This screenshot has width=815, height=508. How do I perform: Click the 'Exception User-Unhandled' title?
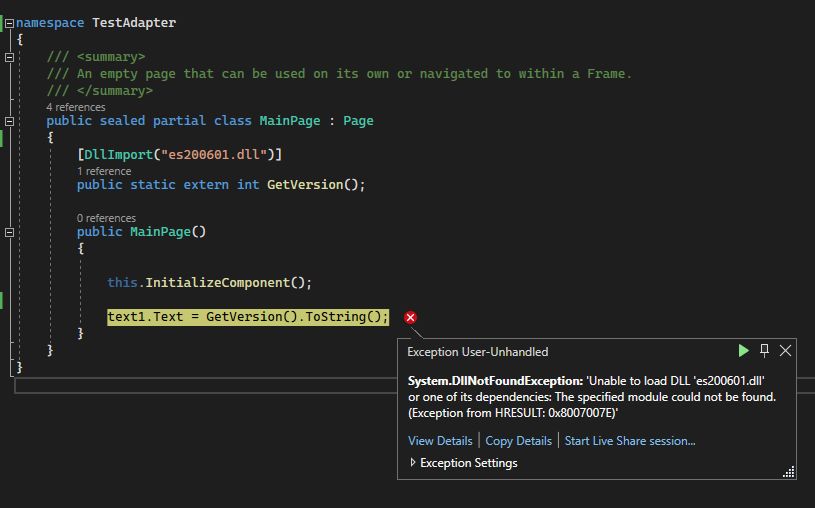coord(478,351)
